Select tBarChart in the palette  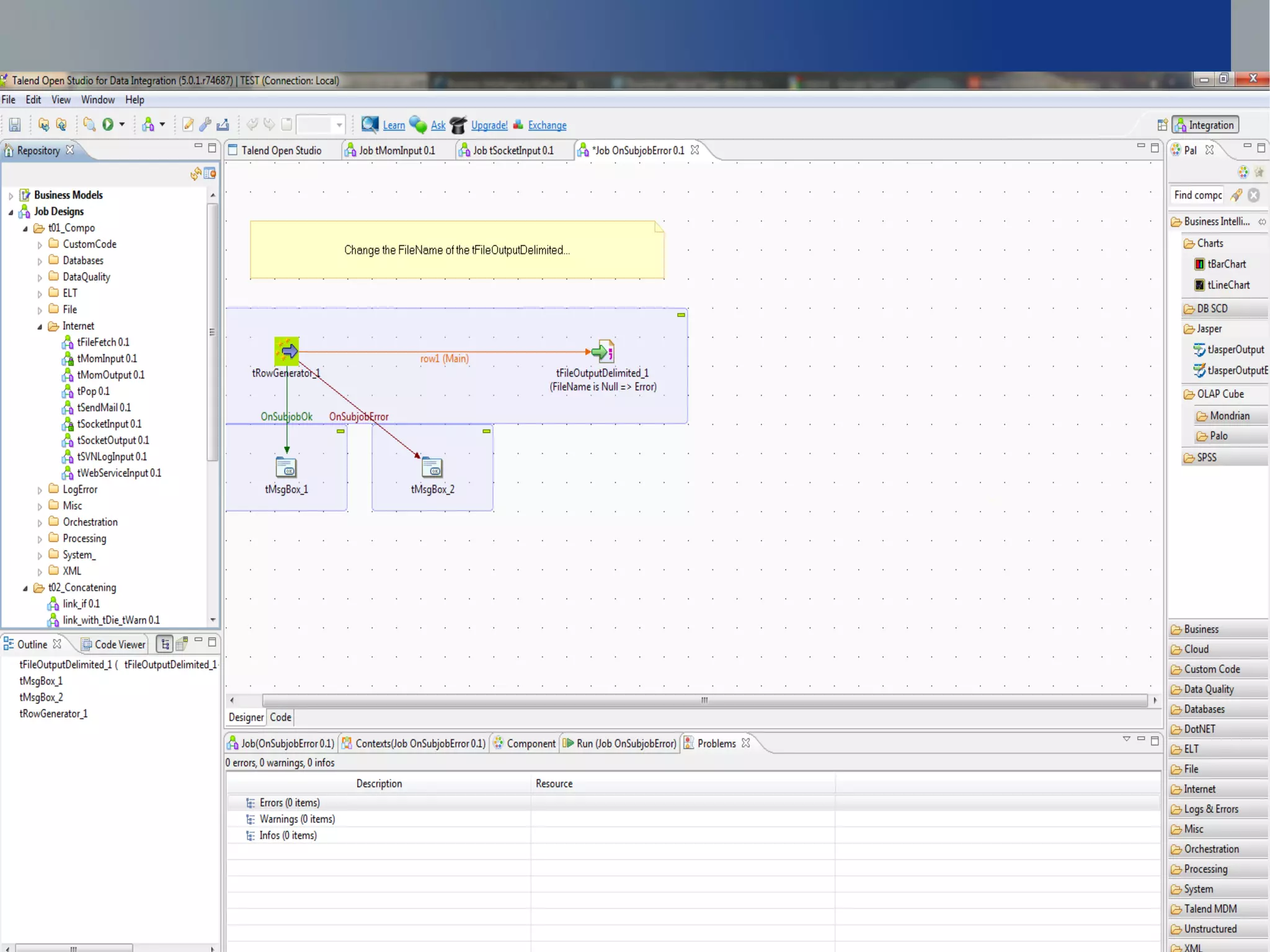pyautogui.click(x=1226, y=264)
